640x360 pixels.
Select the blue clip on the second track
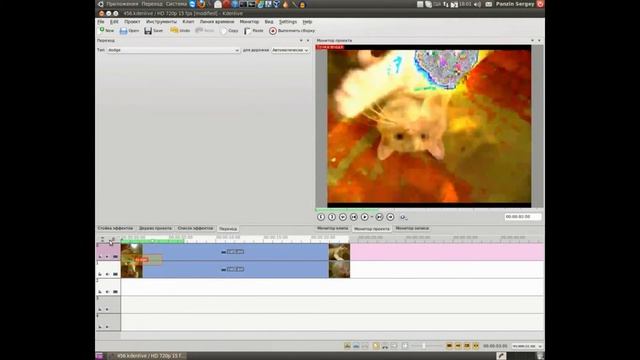point(235,269)
